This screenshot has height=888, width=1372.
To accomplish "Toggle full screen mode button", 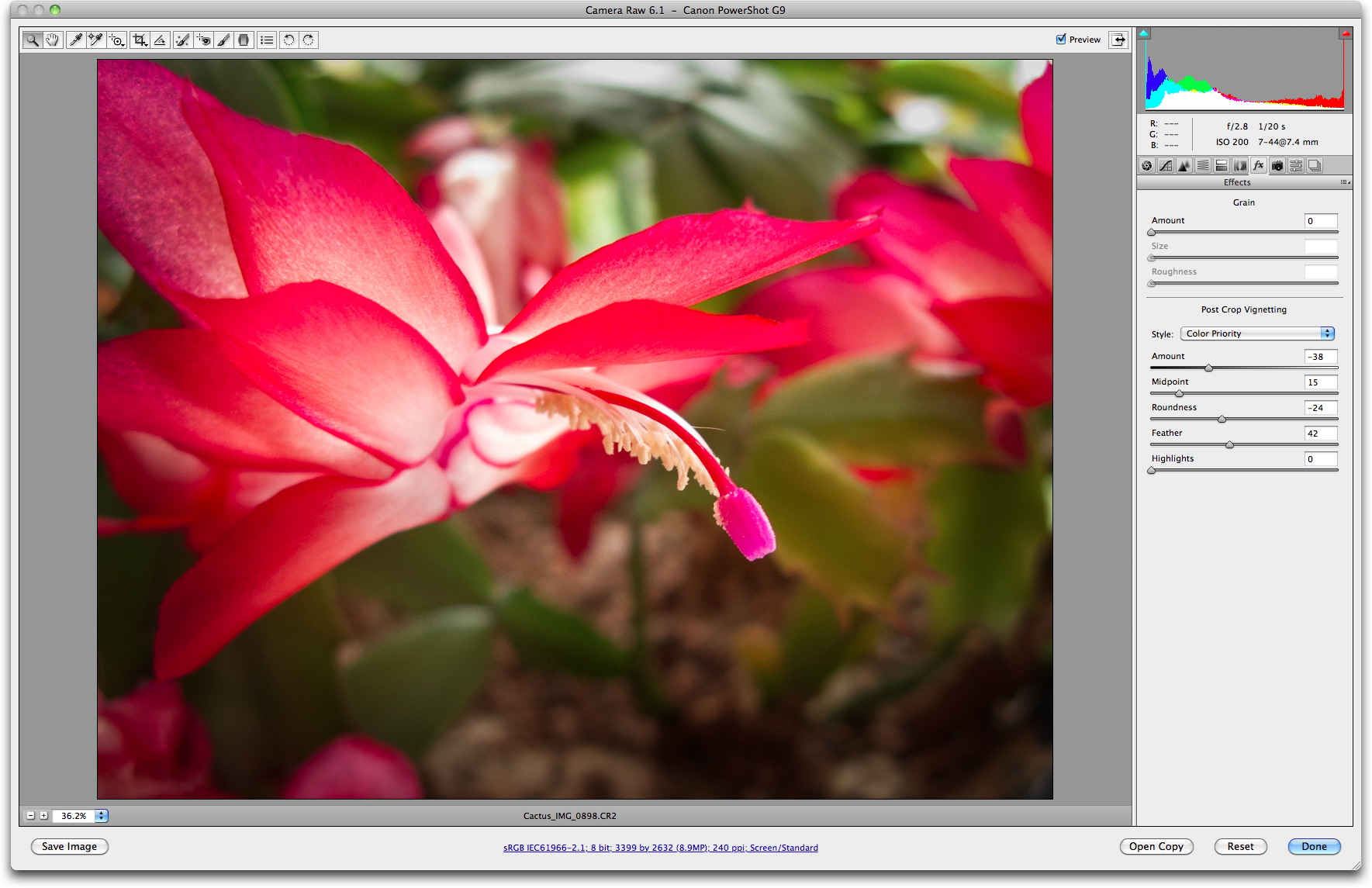I will coord(1118,40).
